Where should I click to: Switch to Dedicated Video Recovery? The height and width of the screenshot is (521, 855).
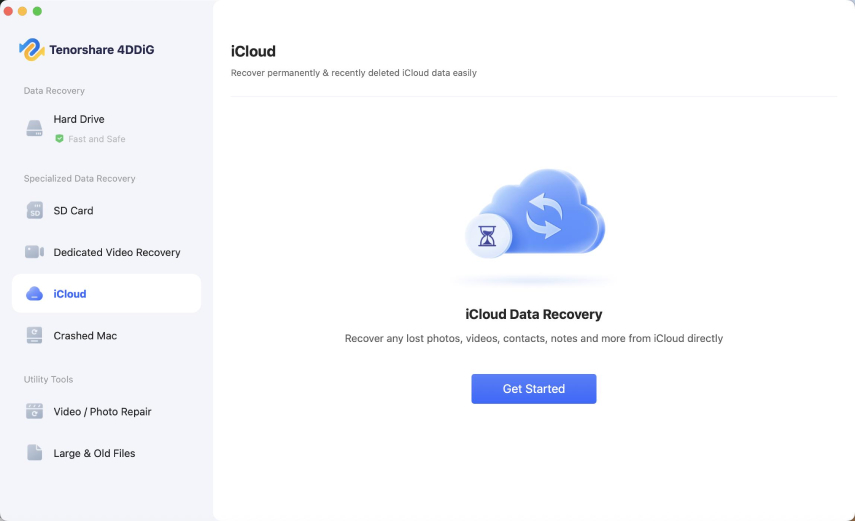117,253
